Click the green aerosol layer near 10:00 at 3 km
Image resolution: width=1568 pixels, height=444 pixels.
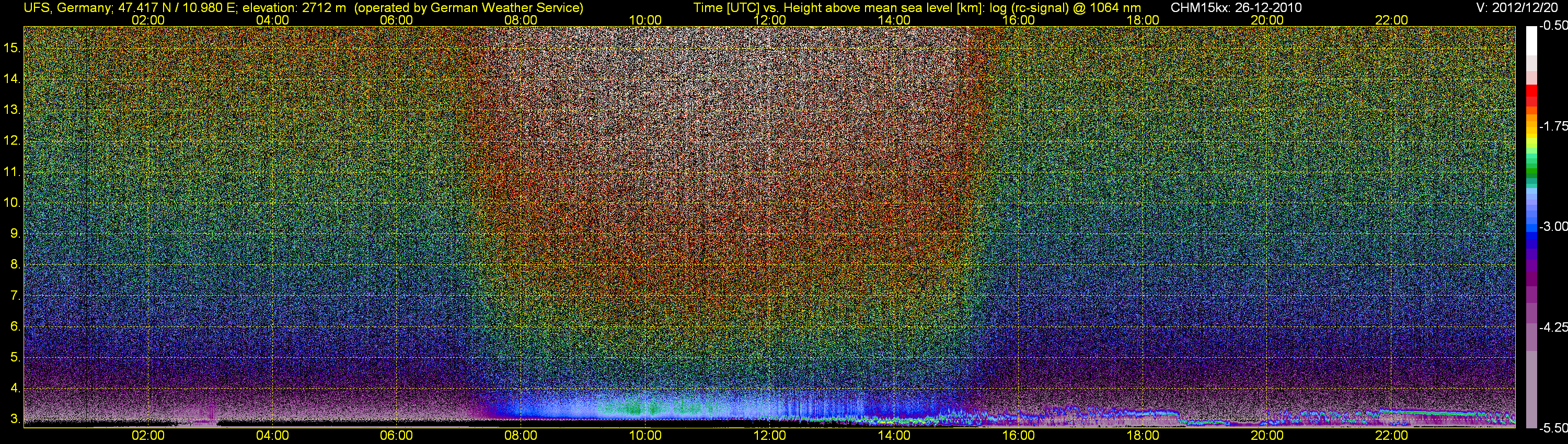tap(645, 408)
